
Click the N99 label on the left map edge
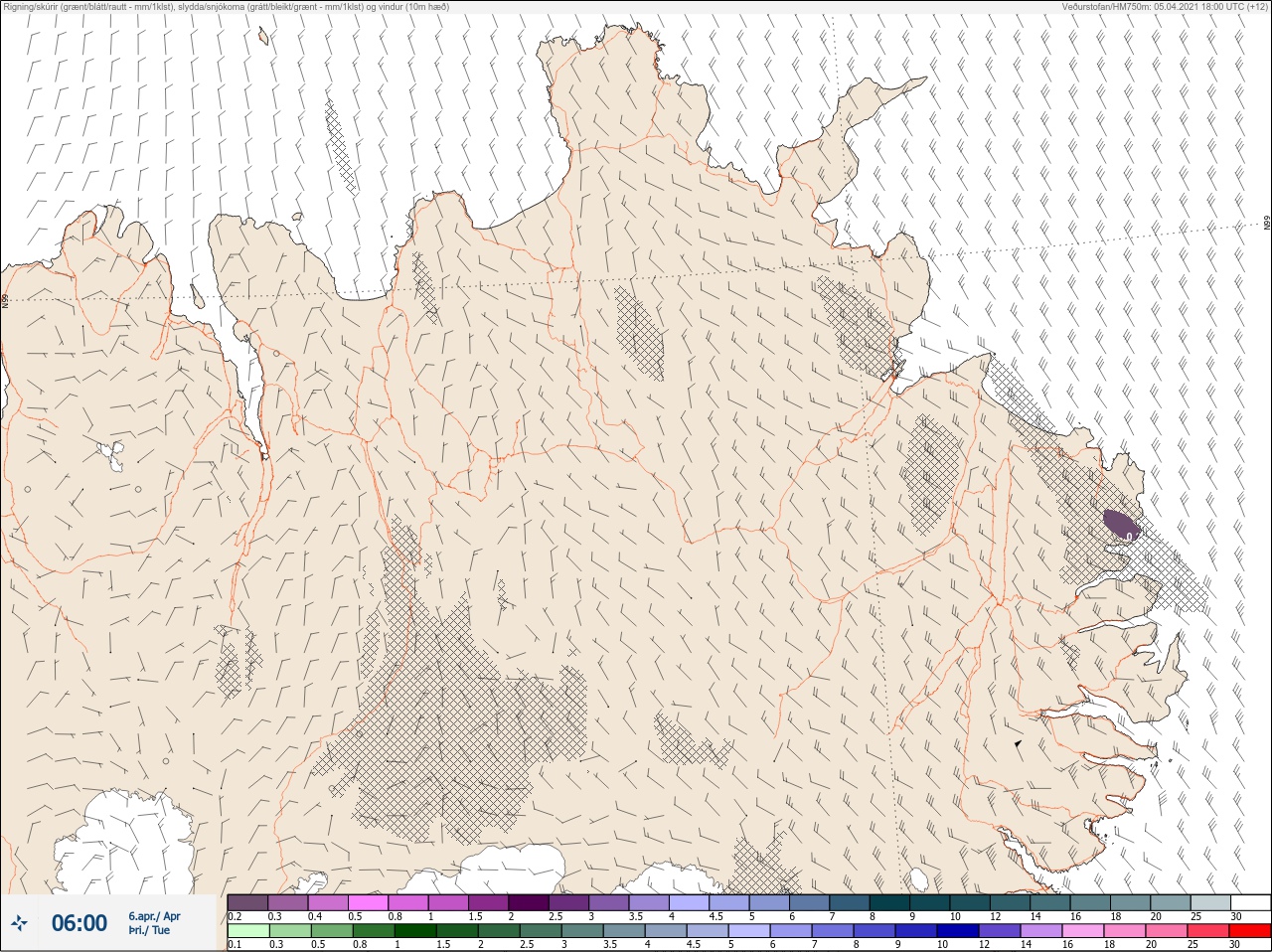5,300
